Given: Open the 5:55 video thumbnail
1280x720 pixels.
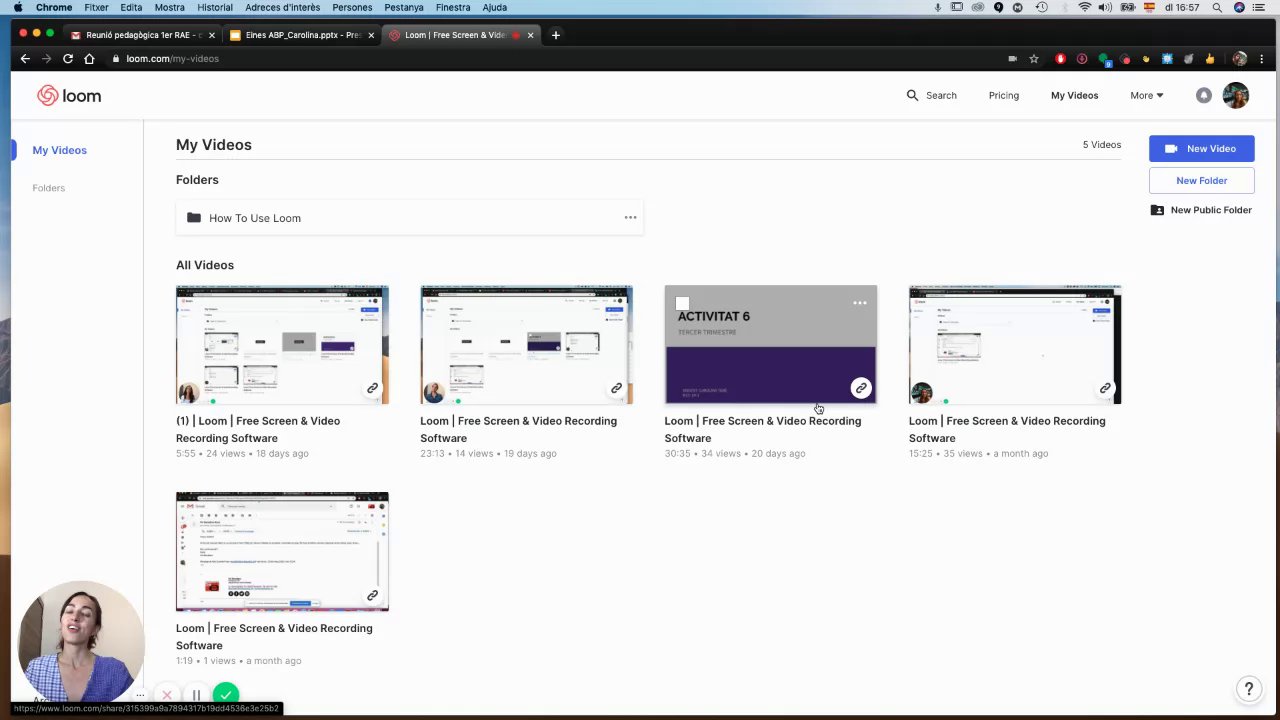Looking at the screenshot, I should (x=282, y=345).
